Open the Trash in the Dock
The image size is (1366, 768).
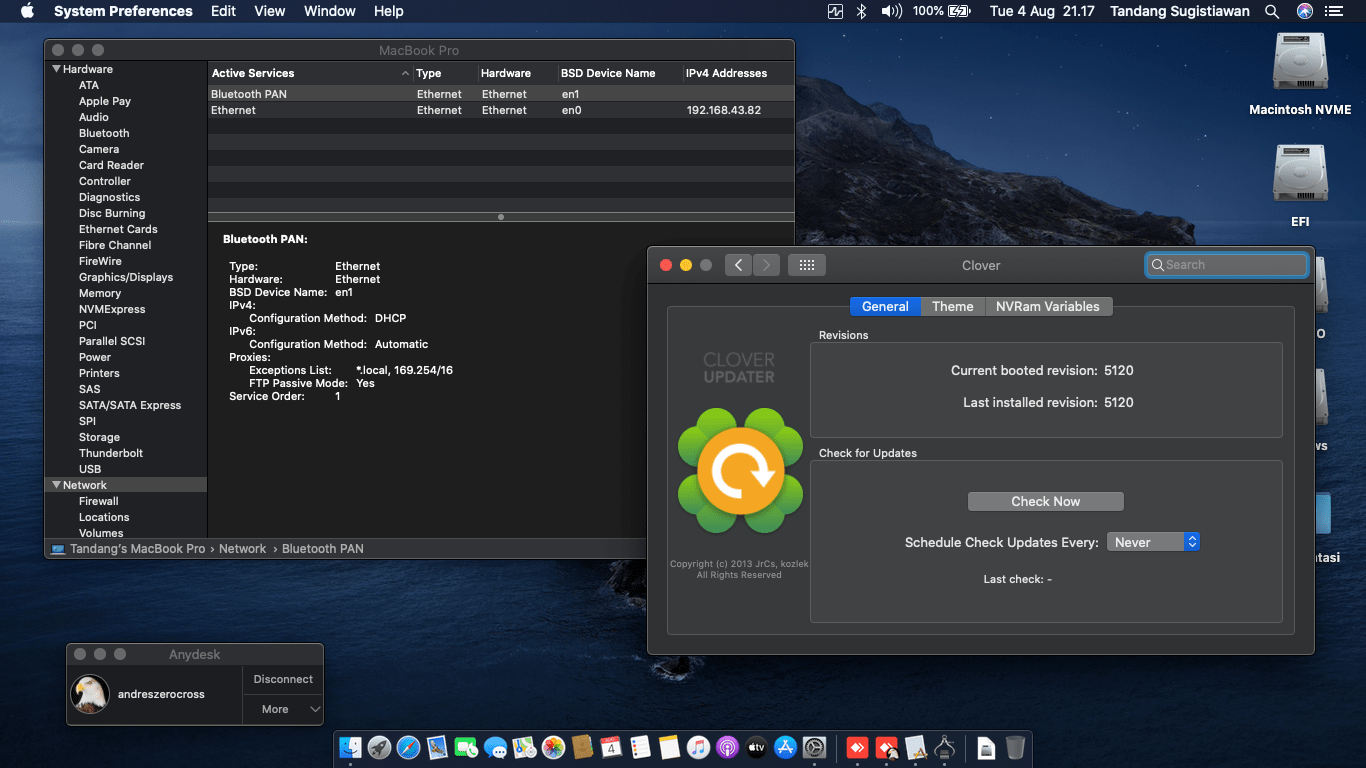click(1015, 747)
